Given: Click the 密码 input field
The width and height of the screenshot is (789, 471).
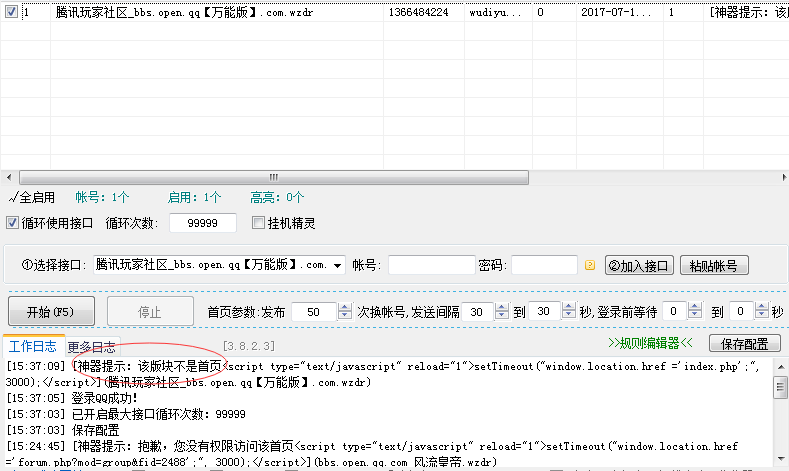Looking at the screenshot, I should point(544,265).
